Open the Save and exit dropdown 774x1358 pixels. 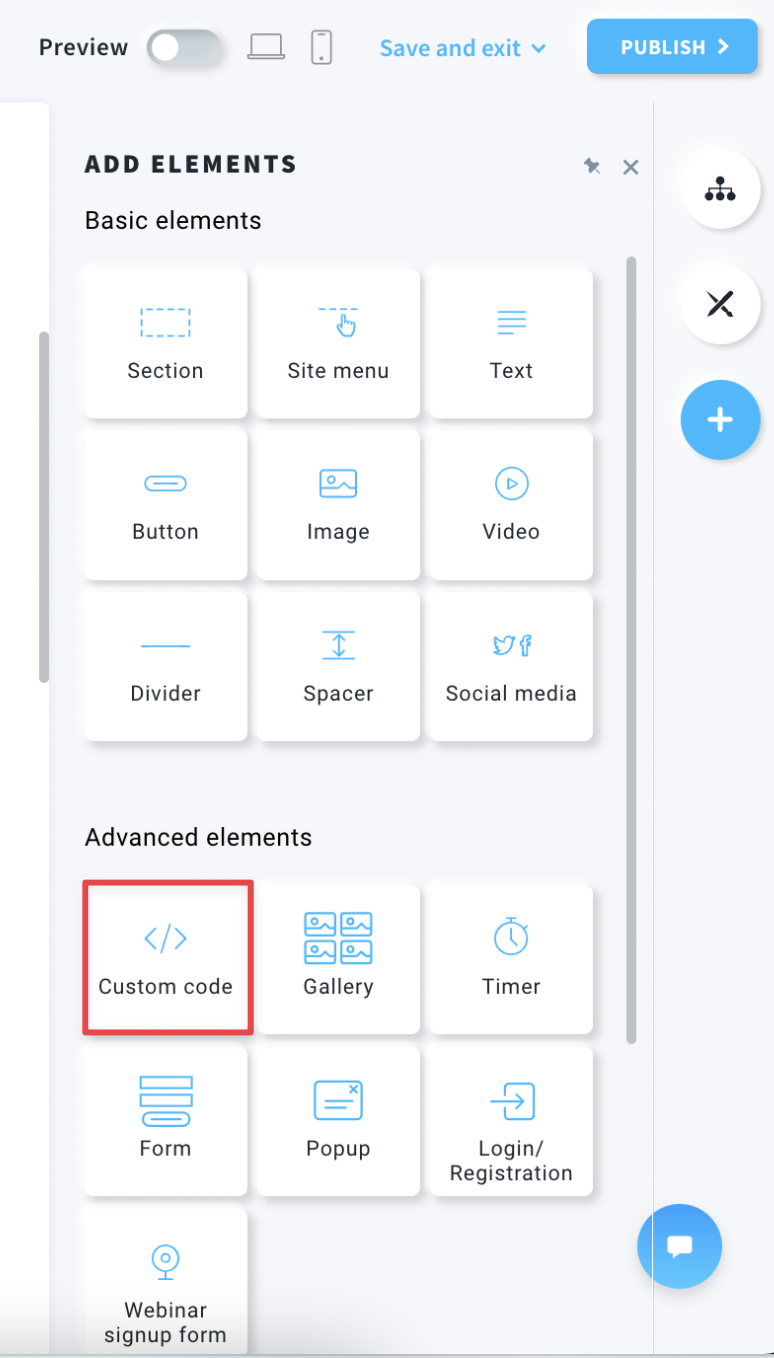pyautogui.click(x=463, y=48)
